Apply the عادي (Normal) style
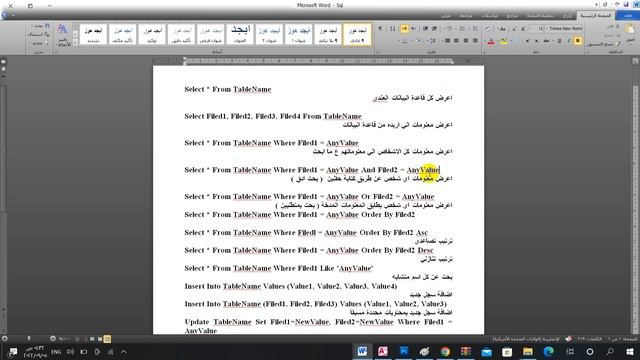 357,34
